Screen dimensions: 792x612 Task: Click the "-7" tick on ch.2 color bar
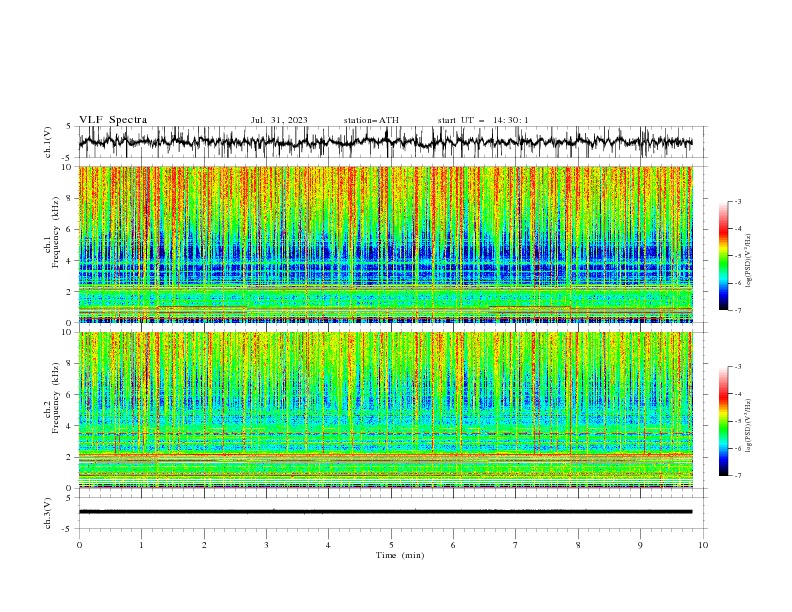click(x=738, y=476)
